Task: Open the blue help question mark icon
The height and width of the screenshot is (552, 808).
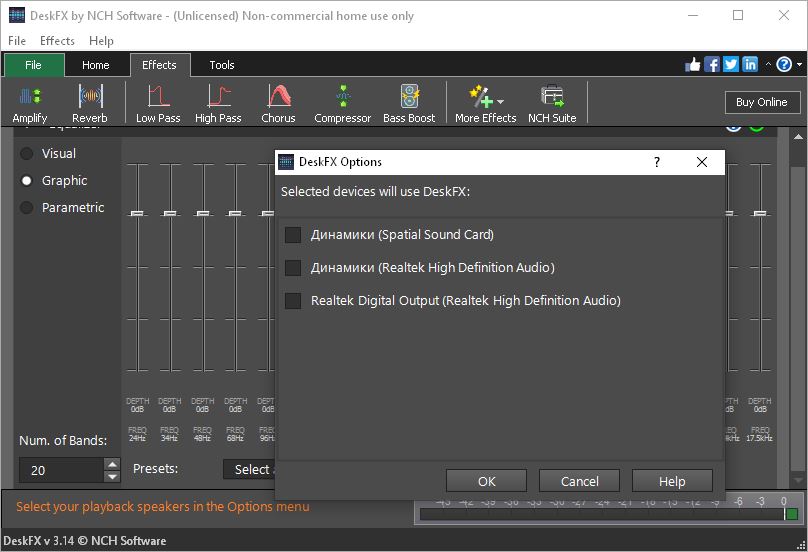Action: pyautogui.click(x=784, y=64)
